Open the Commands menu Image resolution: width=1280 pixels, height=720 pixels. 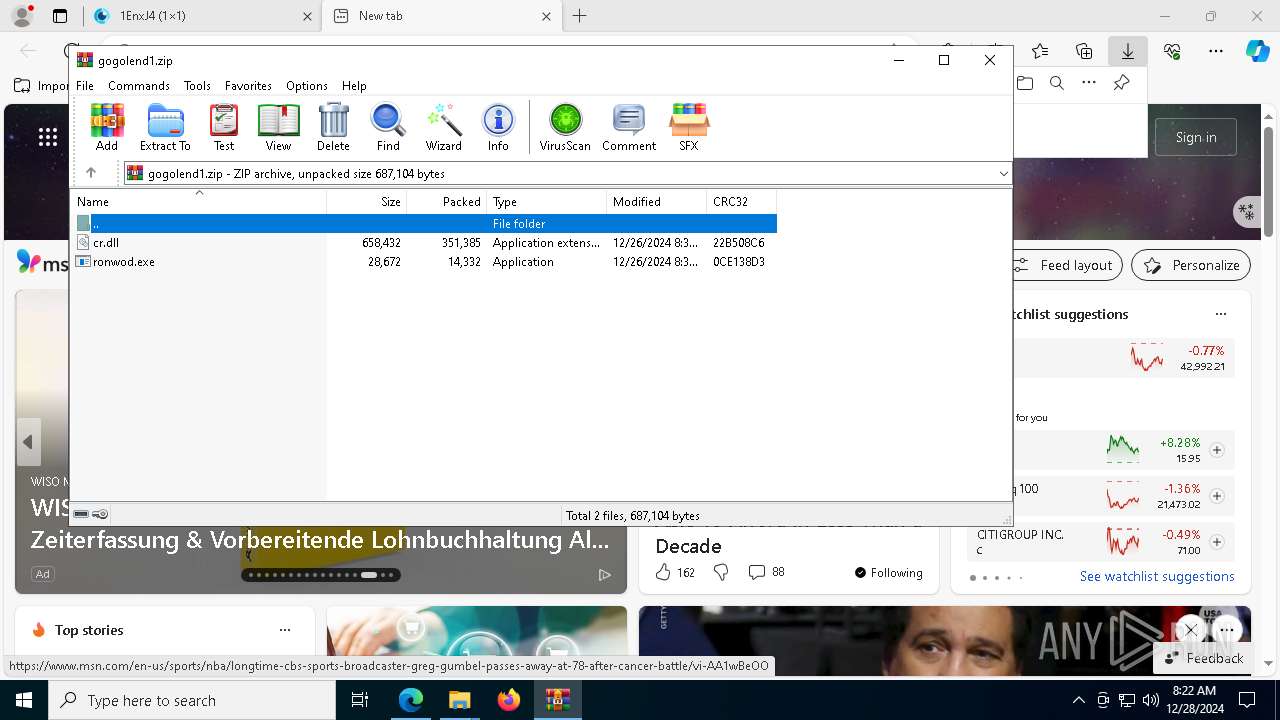[139, 86]
